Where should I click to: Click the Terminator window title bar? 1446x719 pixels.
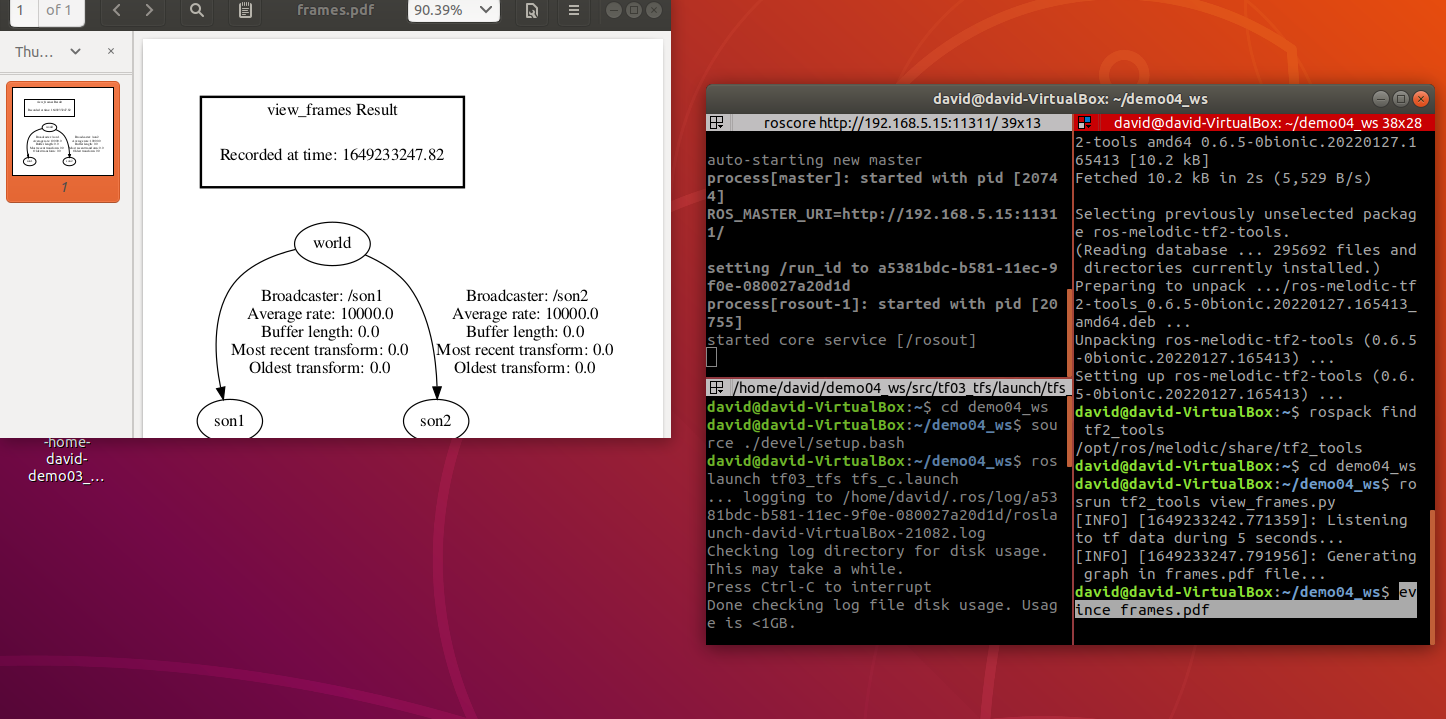pyautogui.click(x=1070, y=99)
